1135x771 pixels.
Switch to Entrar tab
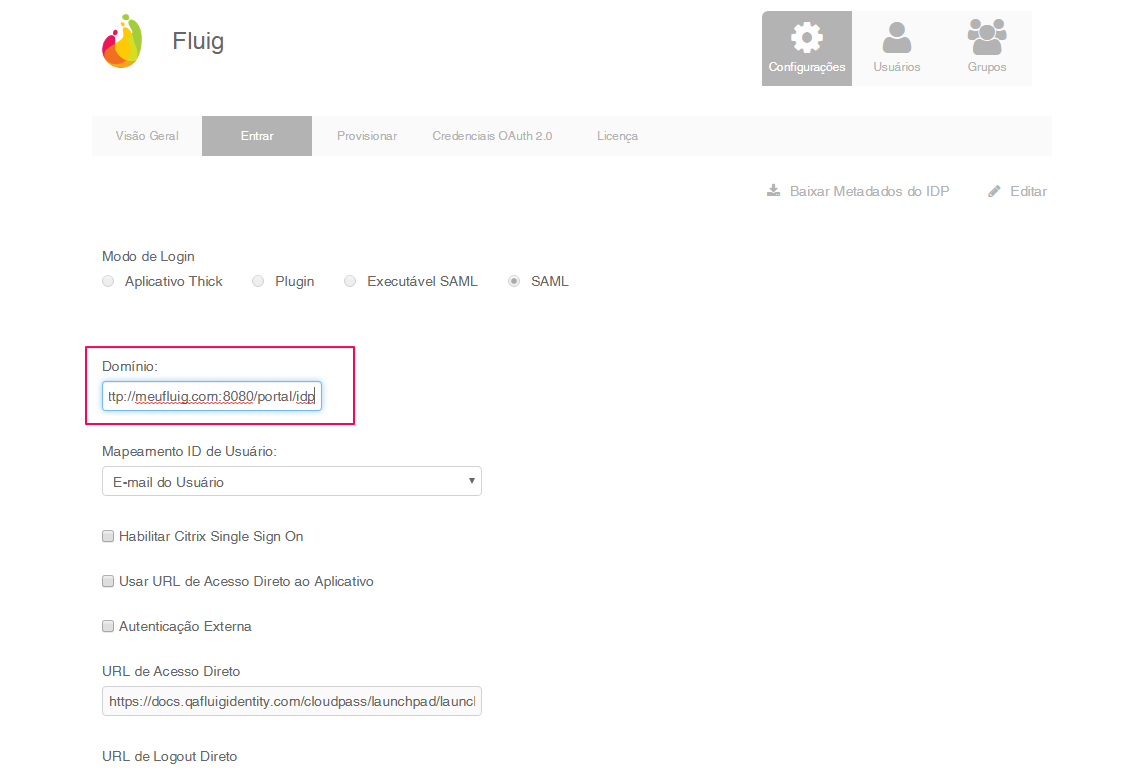(x=257, y=136)
